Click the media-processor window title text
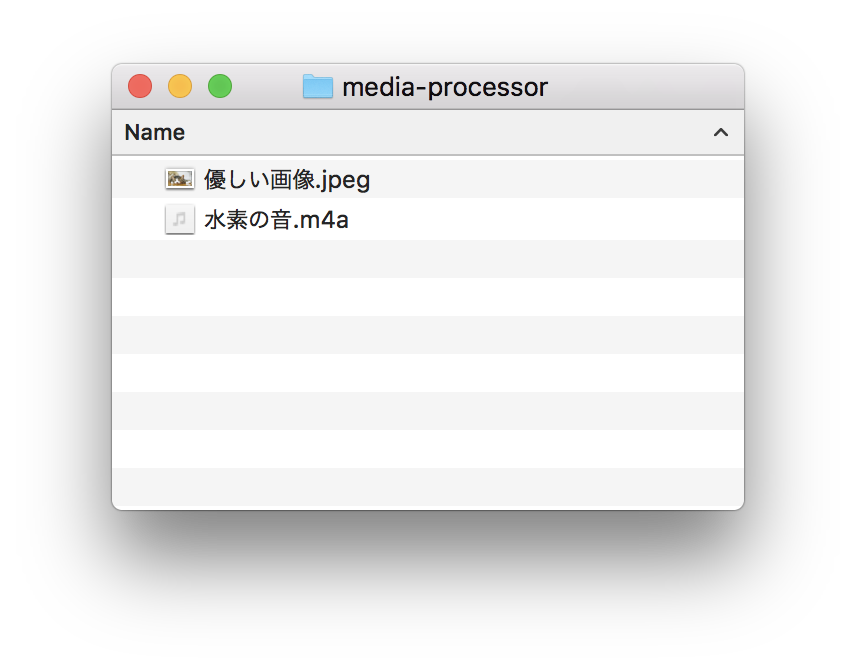This screenshot has height=670, width=856. [x=445, y=87]
